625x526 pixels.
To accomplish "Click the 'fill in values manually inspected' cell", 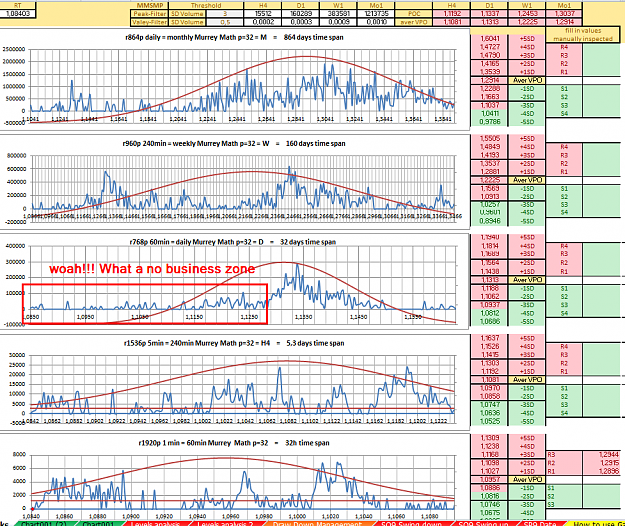I will [x=583, y=35].
